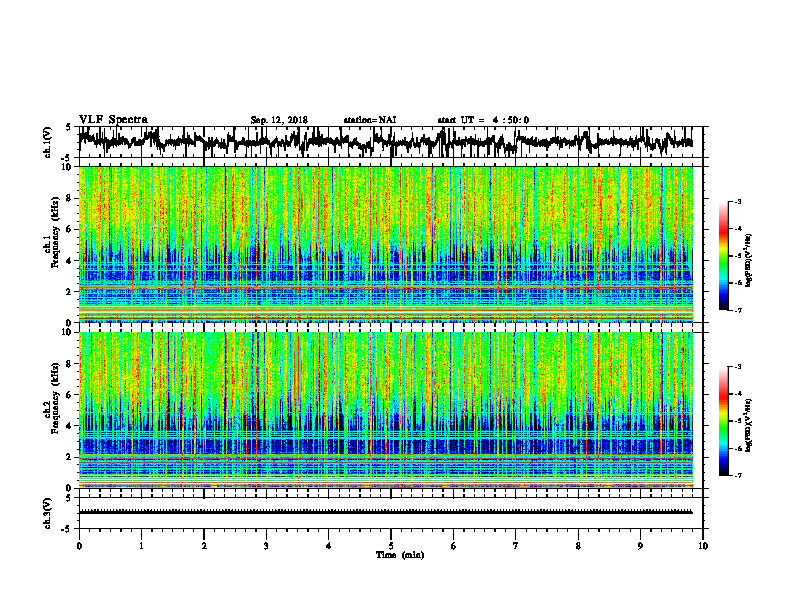Click the "start UT = 4:50:0" text
The width and height of the screenshot is (792, 612).
tap(483, 120)
